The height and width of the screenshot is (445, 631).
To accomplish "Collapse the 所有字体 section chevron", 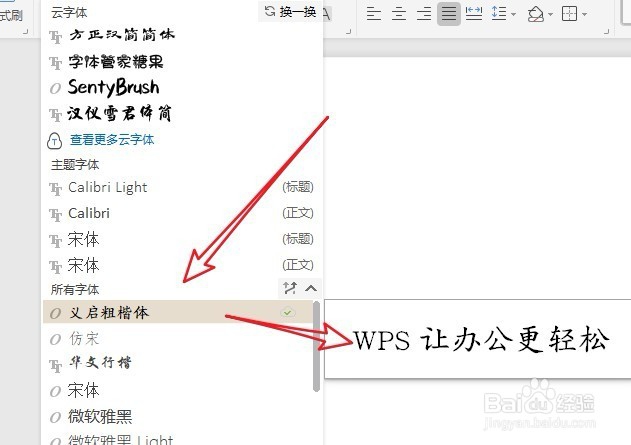I will (311, 288).
